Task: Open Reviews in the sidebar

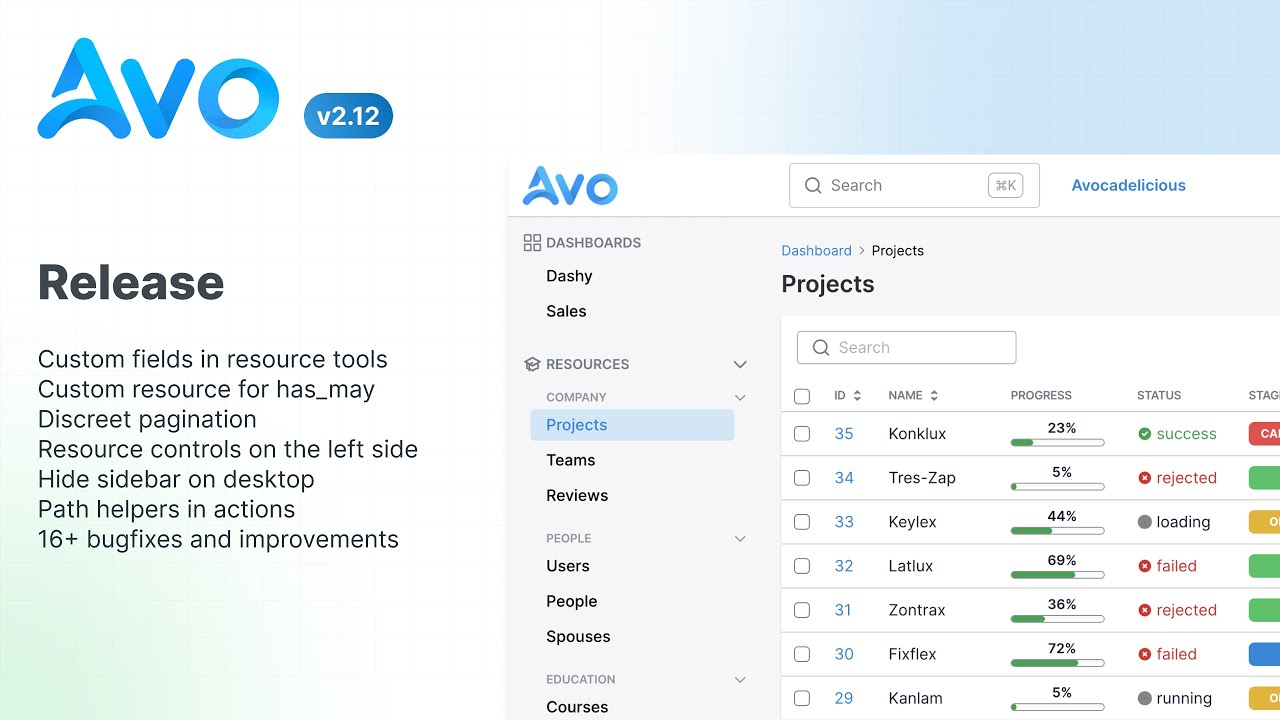Action: pyautogui.click(x=577, y=495)
